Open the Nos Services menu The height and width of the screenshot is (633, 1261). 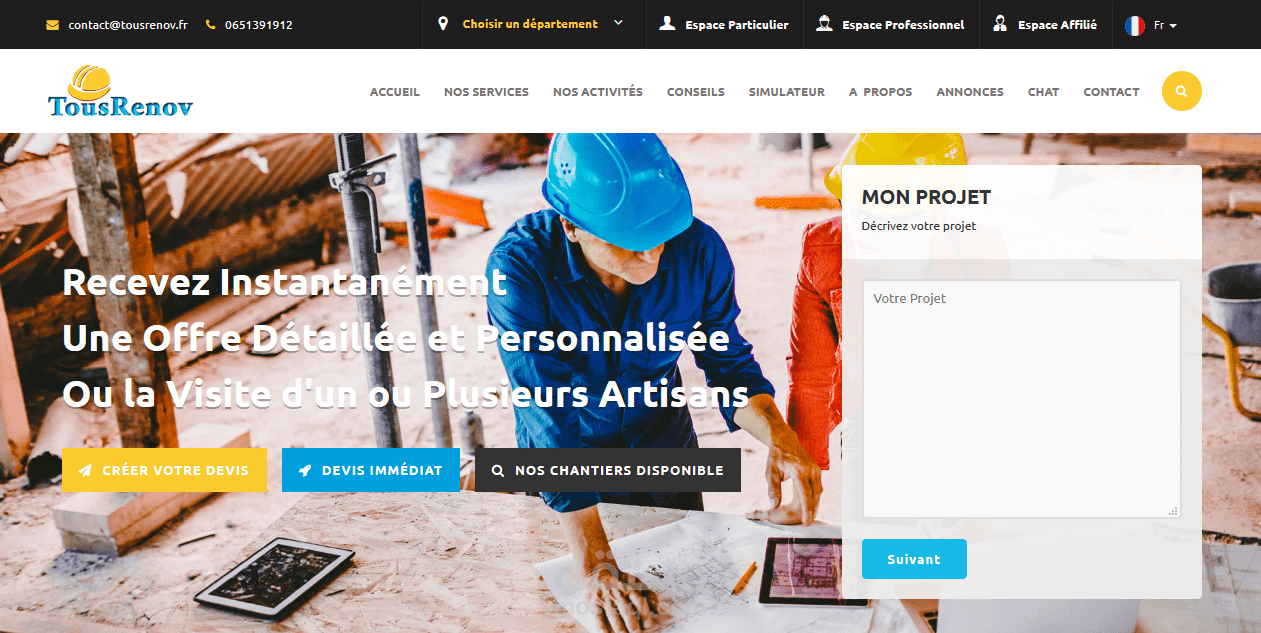tap(486, 92)
